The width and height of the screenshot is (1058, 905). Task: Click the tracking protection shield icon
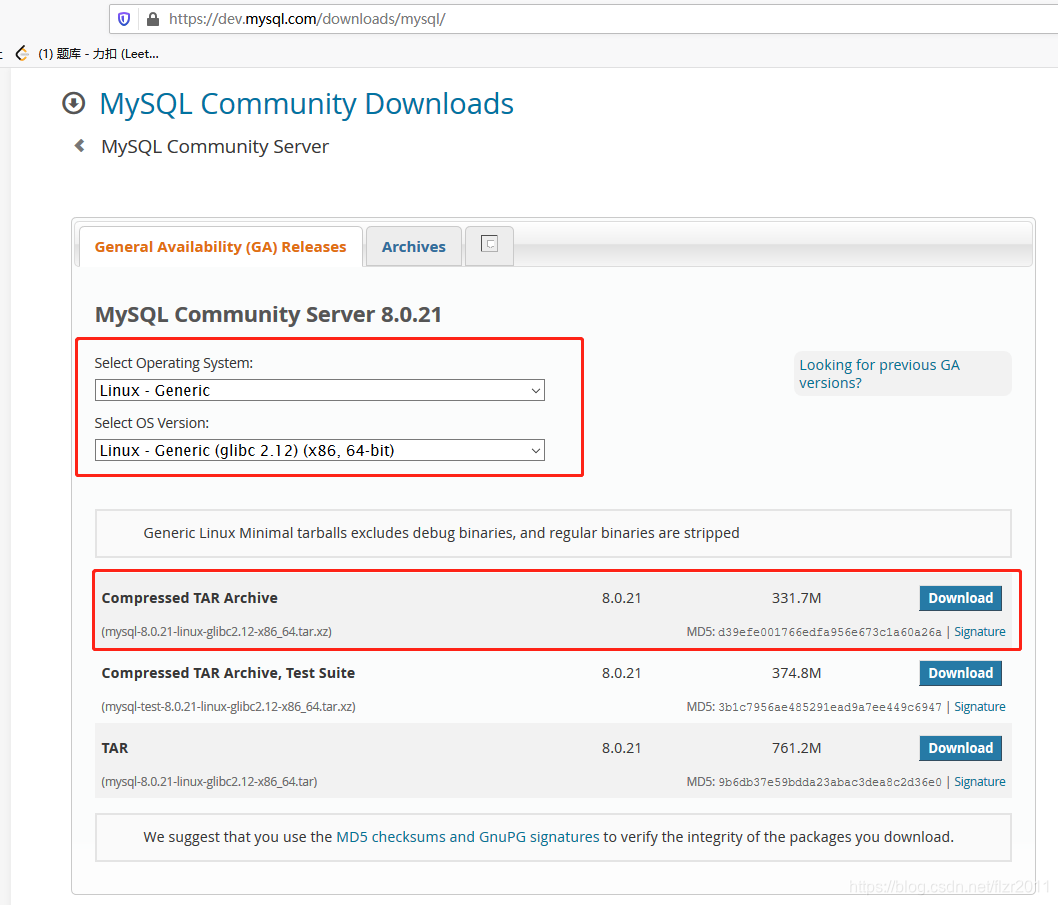(124, 19)
